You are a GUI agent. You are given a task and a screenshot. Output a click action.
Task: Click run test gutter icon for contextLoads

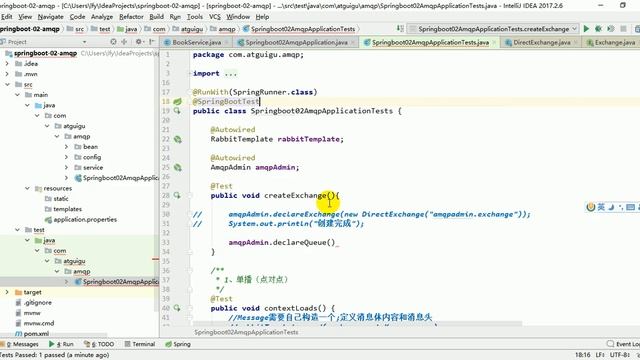[x=177, y=308]
